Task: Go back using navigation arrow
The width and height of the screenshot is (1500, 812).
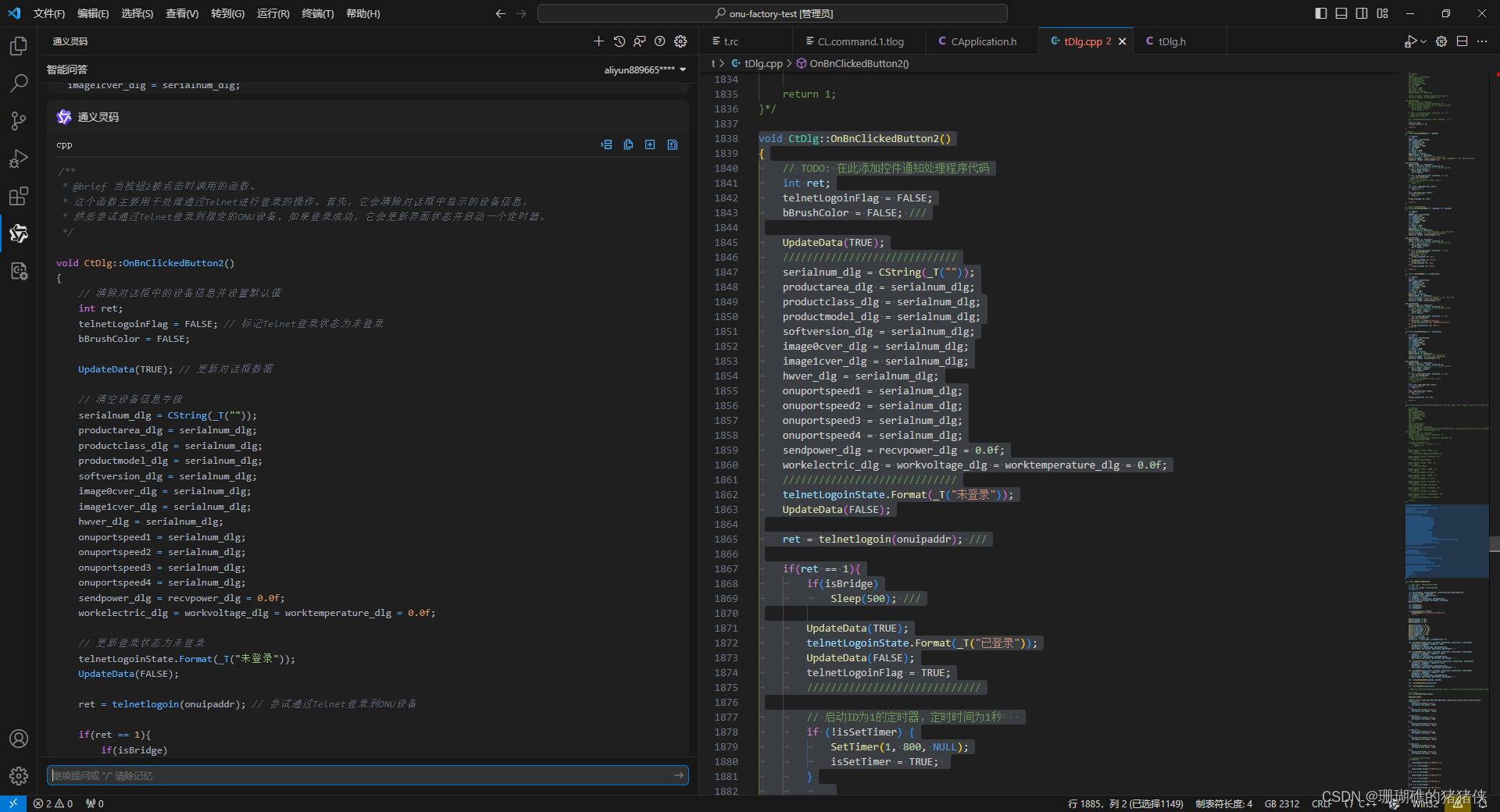Action: [x=501, y=13]
